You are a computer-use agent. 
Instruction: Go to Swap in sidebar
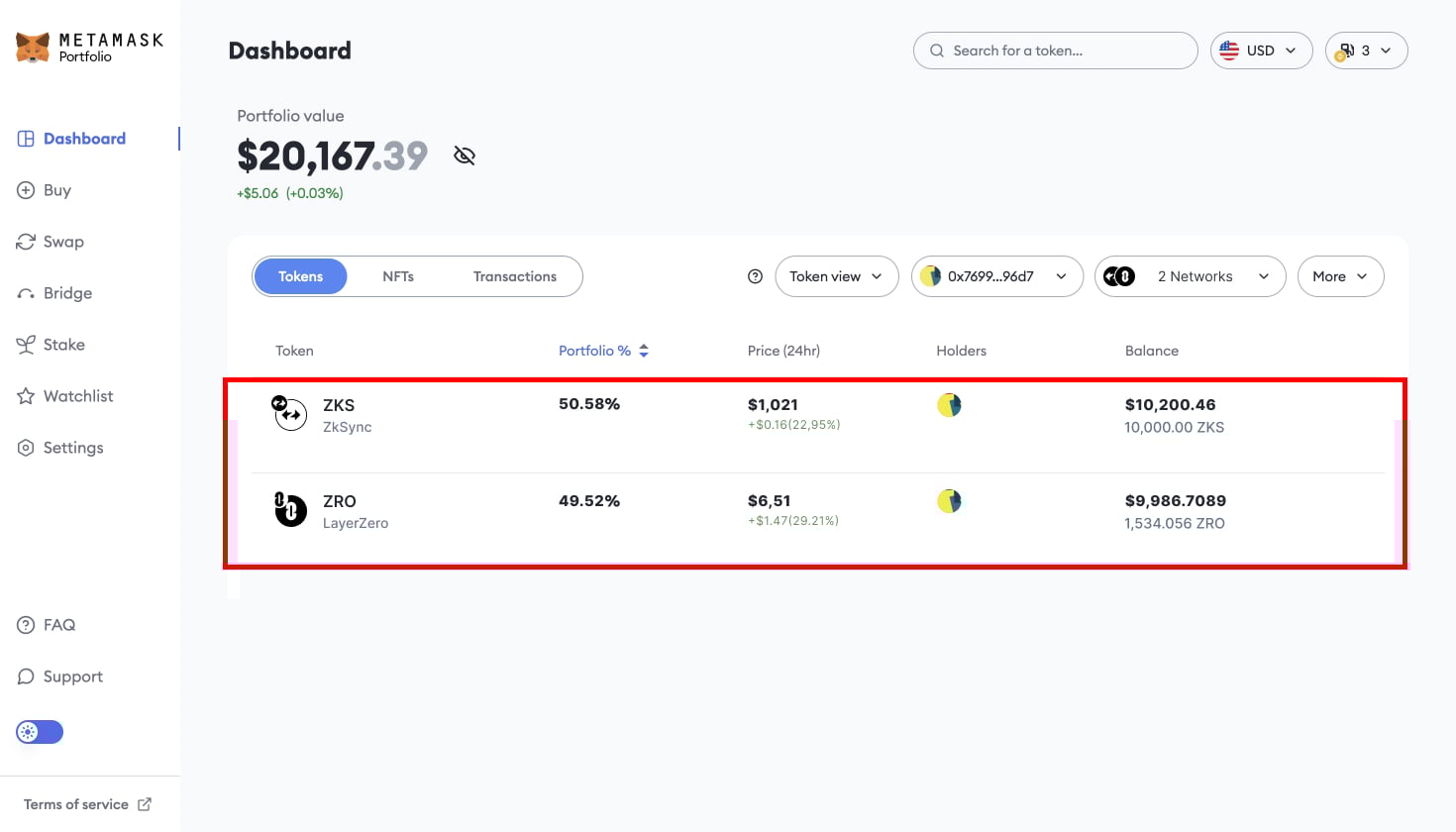pos(62,242)
